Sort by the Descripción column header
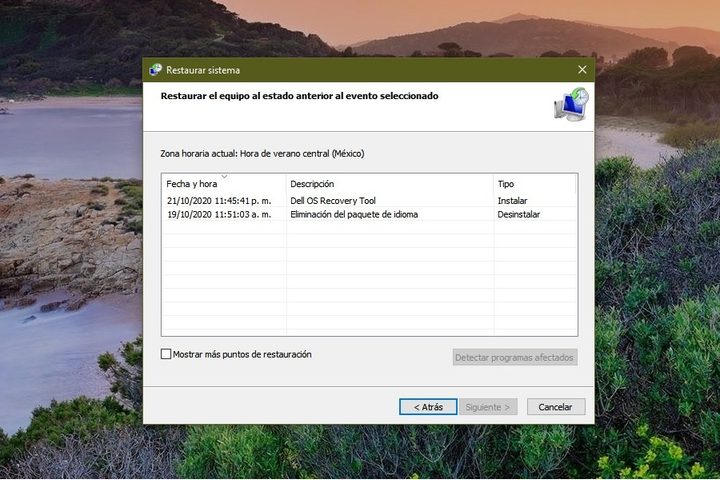 pyautogui.click(x=312, y=184)
